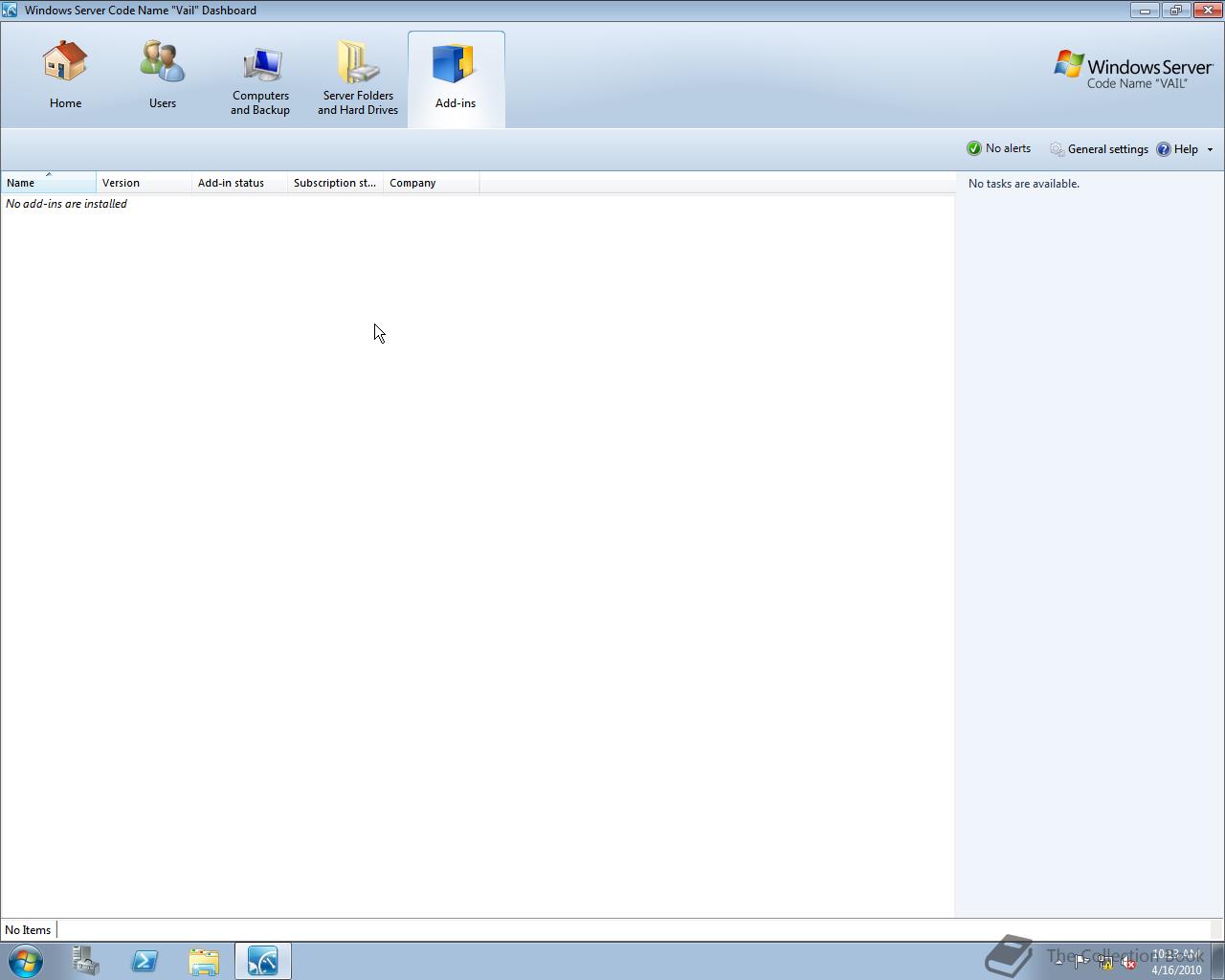Click the muted volume tray icon
This screenshot has height=980, width=1225.
click(1129, 962)
